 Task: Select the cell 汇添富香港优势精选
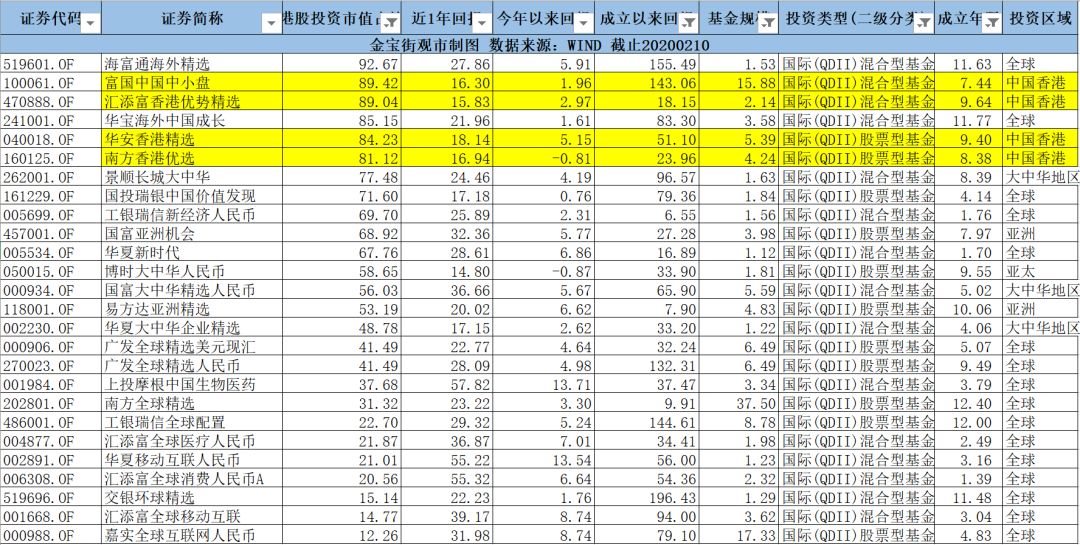[191, 101]
